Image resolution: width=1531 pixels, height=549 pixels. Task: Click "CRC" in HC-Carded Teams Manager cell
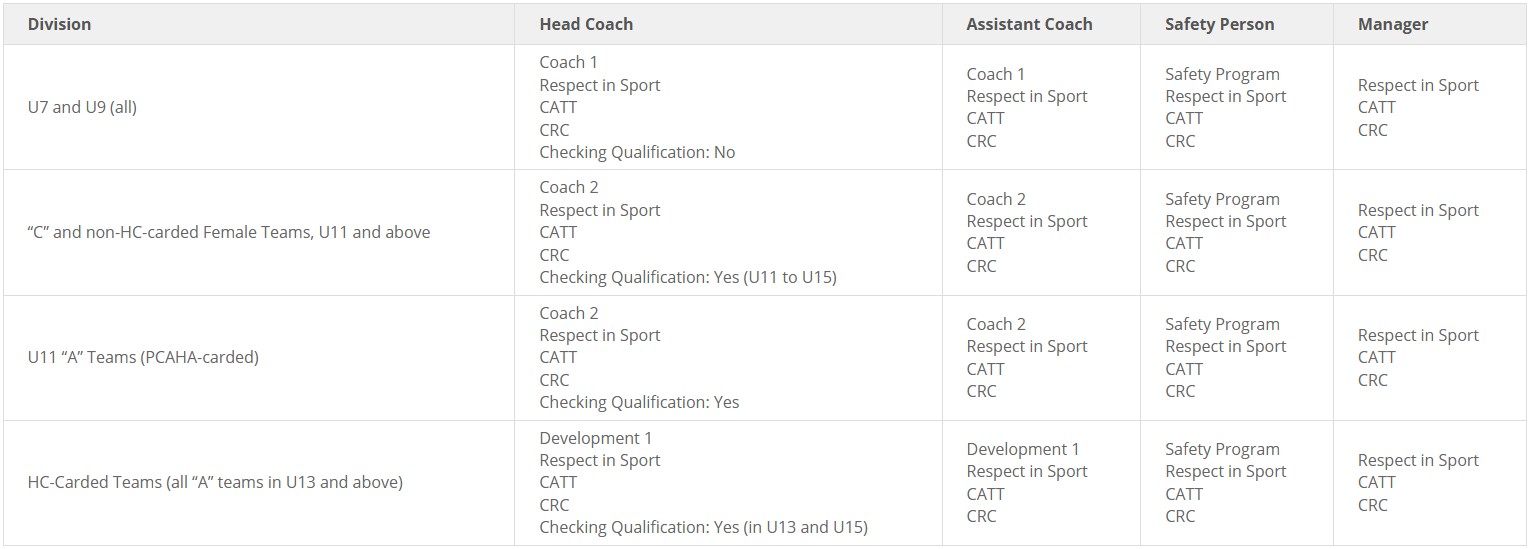(1372, 505)
